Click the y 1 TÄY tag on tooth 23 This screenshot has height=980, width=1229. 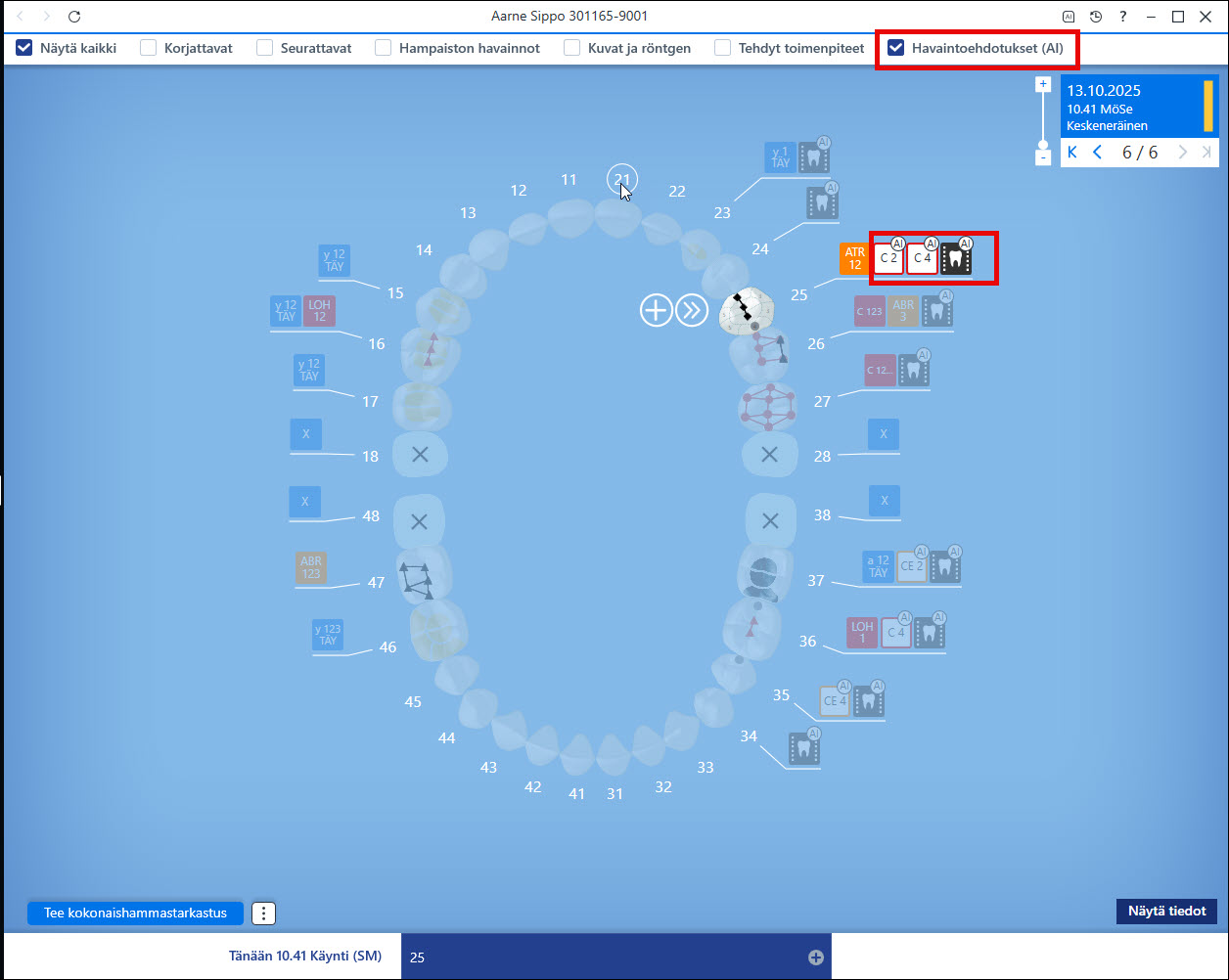point(780,157)
